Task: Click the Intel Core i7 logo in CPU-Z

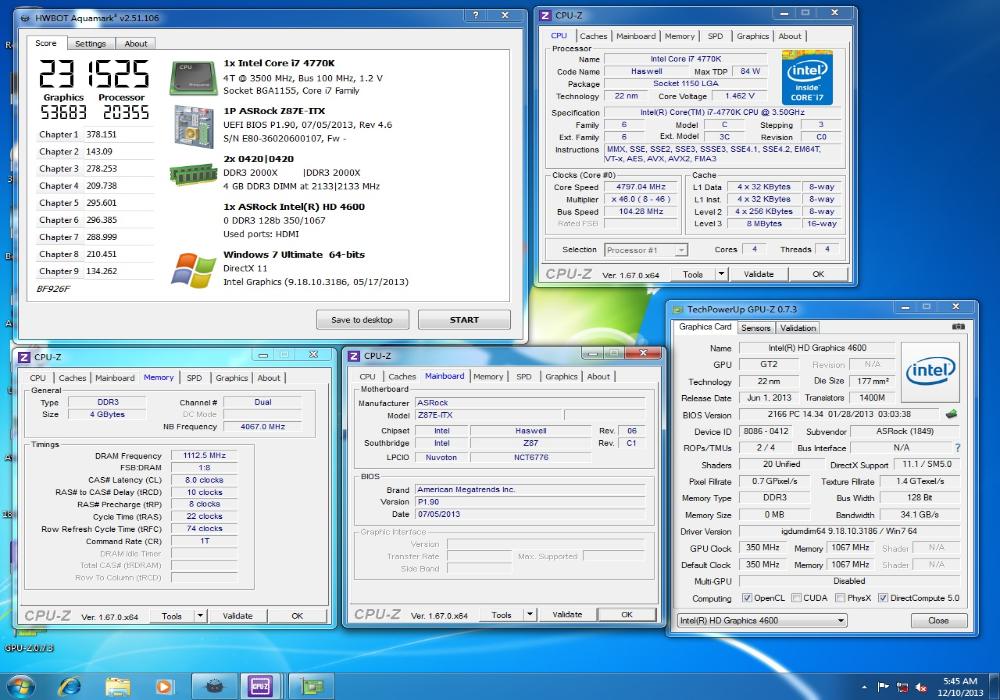Action: [x=807, y=78]
